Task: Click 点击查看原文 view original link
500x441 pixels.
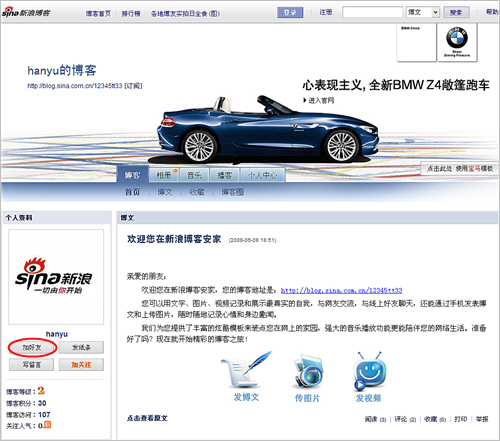Action: (x=147, y=418)
